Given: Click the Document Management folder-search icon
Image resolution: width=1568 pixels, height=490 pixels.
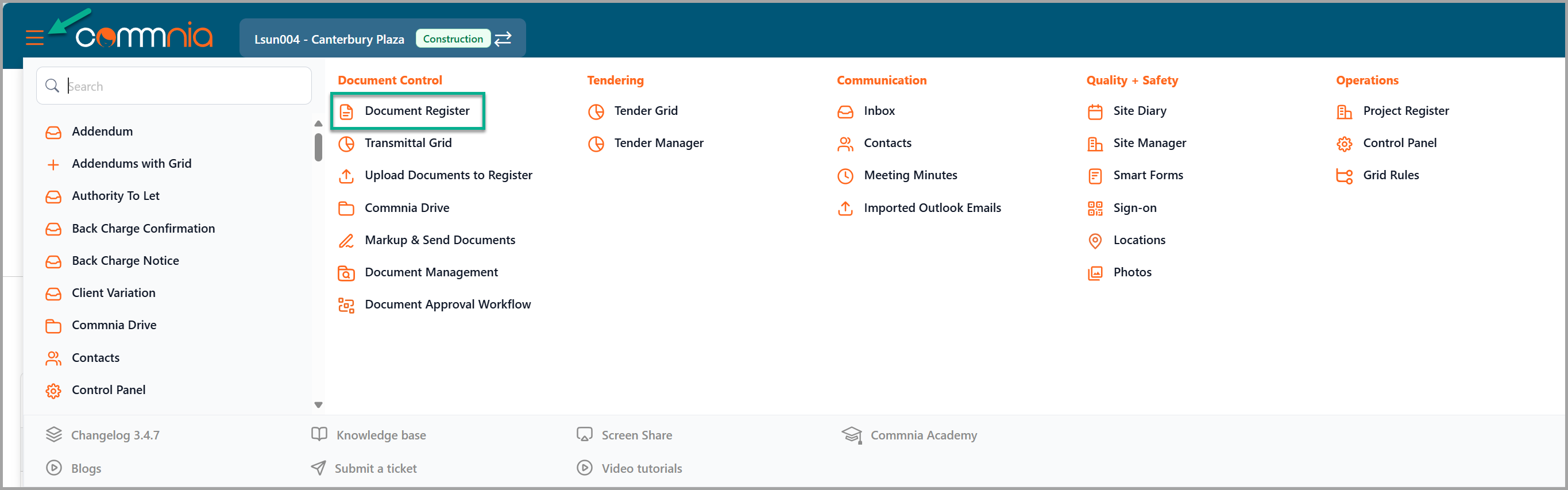Looking at the screenshot, I should (x=346, y=273).
